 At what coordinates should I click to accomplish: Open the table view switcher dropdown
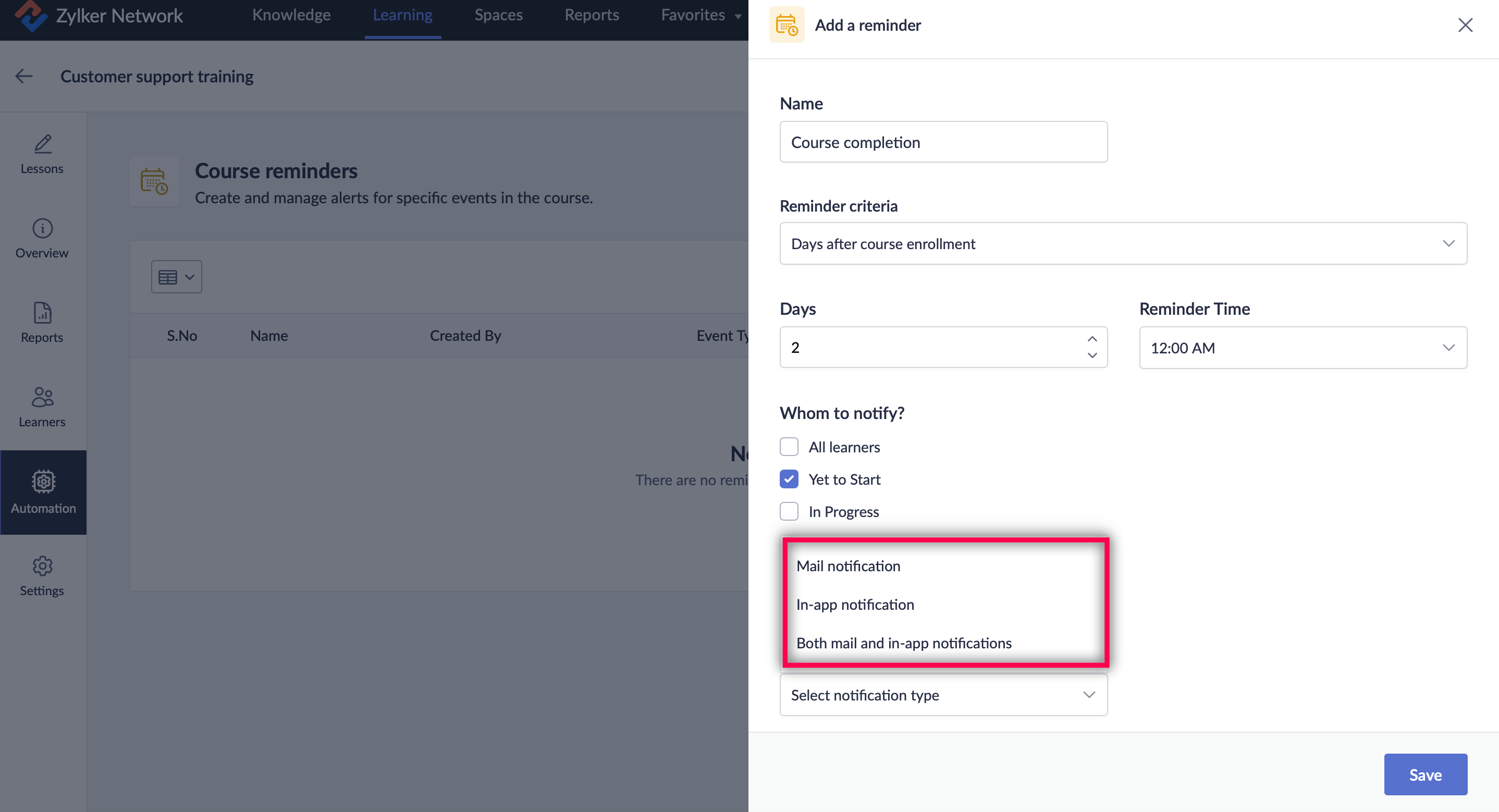(x=176, y=277)
